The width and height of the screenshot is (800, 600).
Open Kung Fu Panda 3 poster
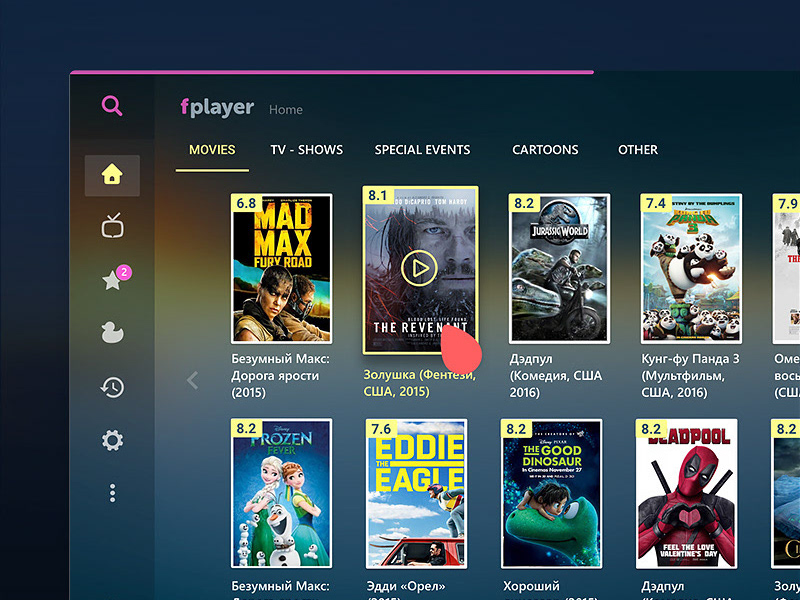[x=691, y=268]
